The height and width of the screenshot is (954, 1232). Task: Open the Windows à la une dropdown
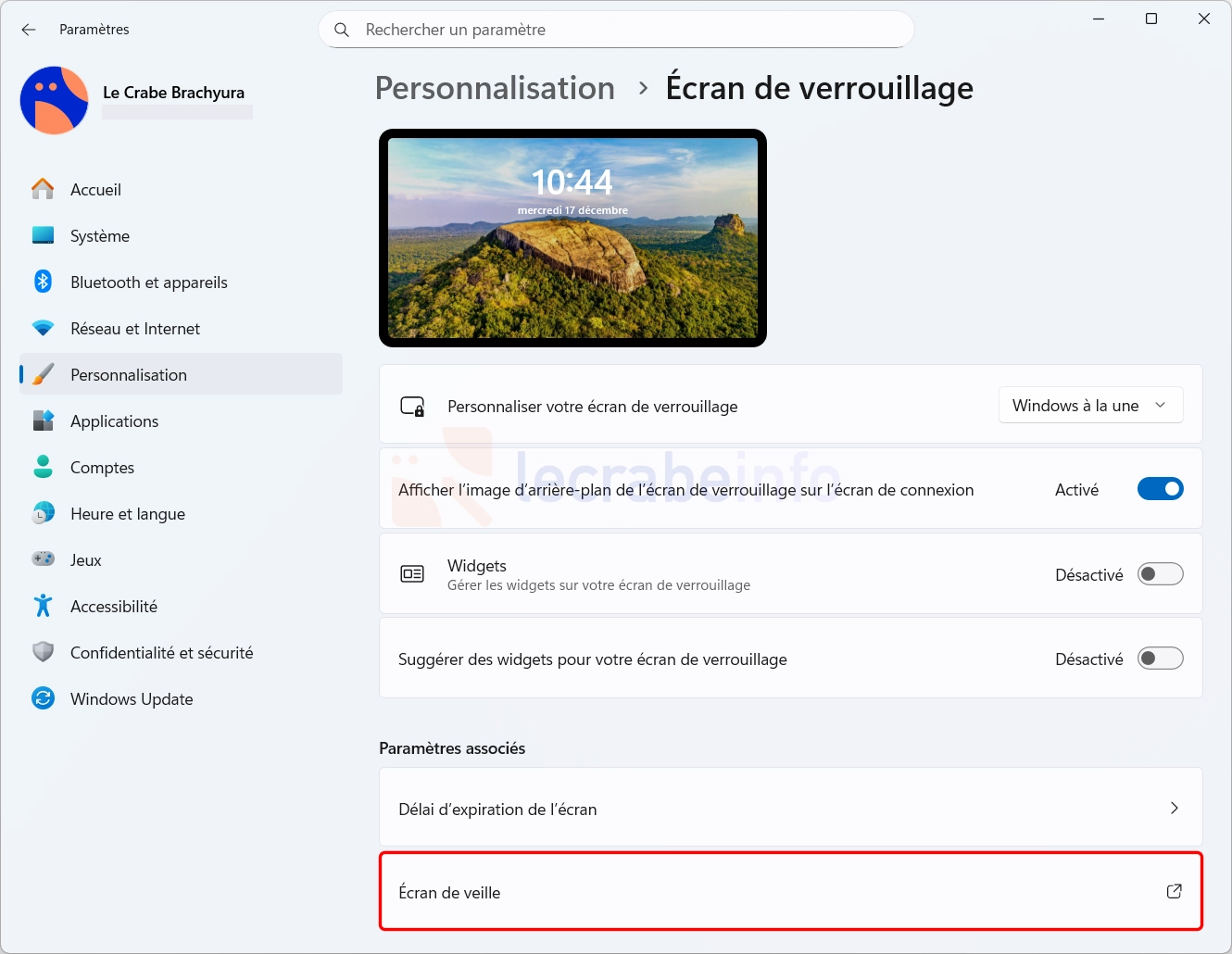point(1090,406)
